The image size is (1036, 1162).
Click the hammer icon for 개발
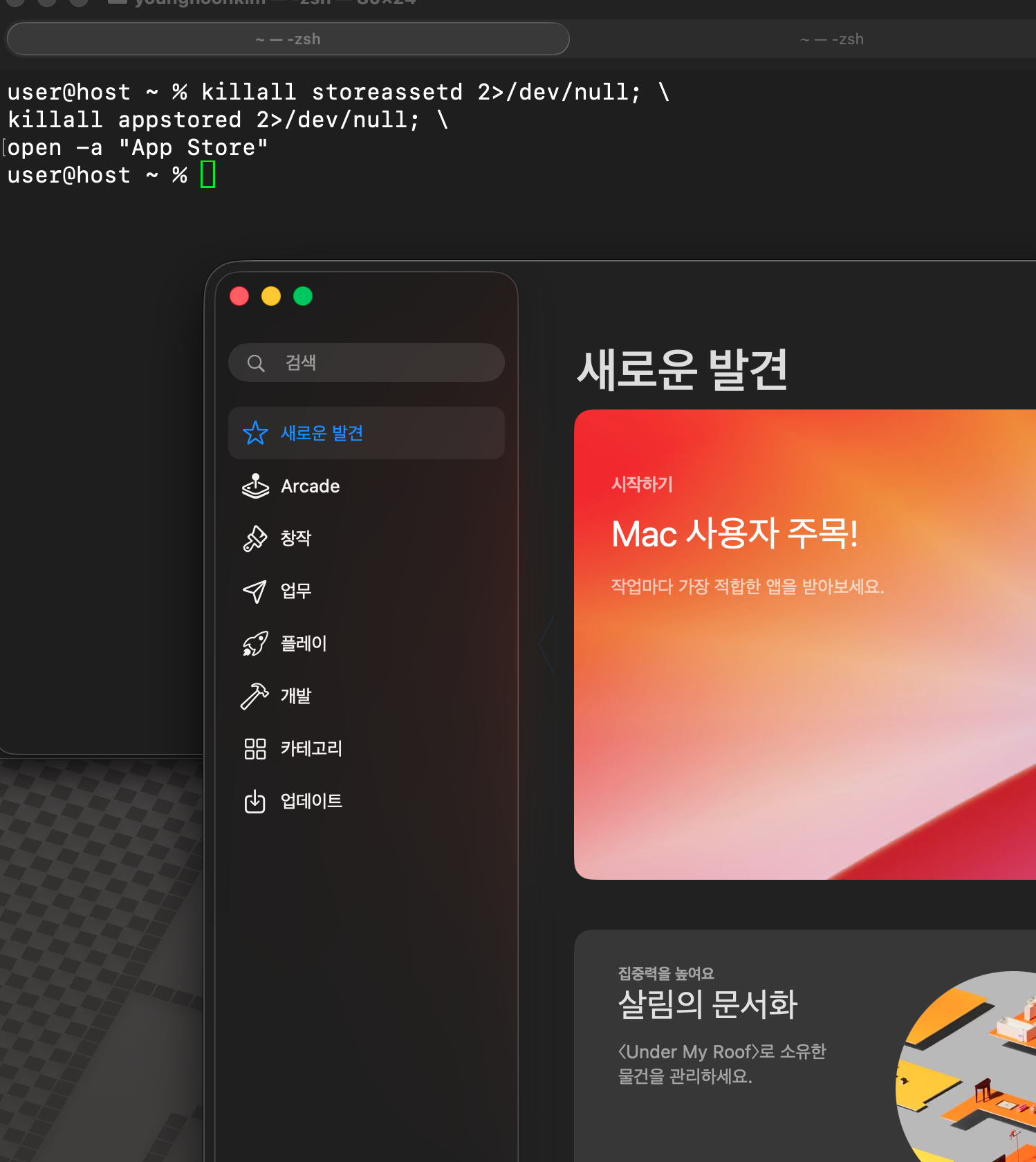[x=255, y=696]
